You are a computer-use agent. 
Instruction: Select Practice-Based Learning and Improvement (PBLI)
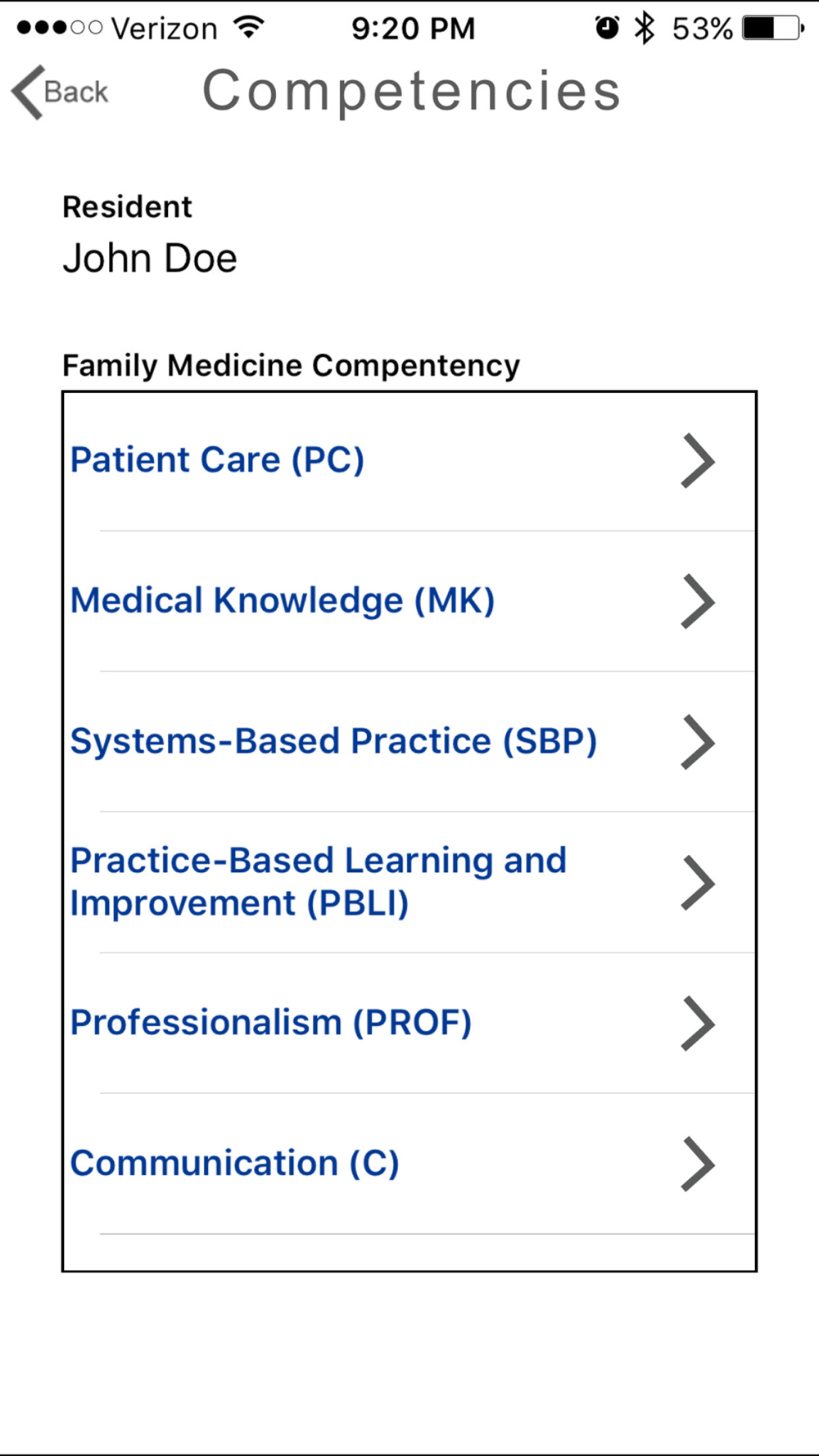(318, 882)
